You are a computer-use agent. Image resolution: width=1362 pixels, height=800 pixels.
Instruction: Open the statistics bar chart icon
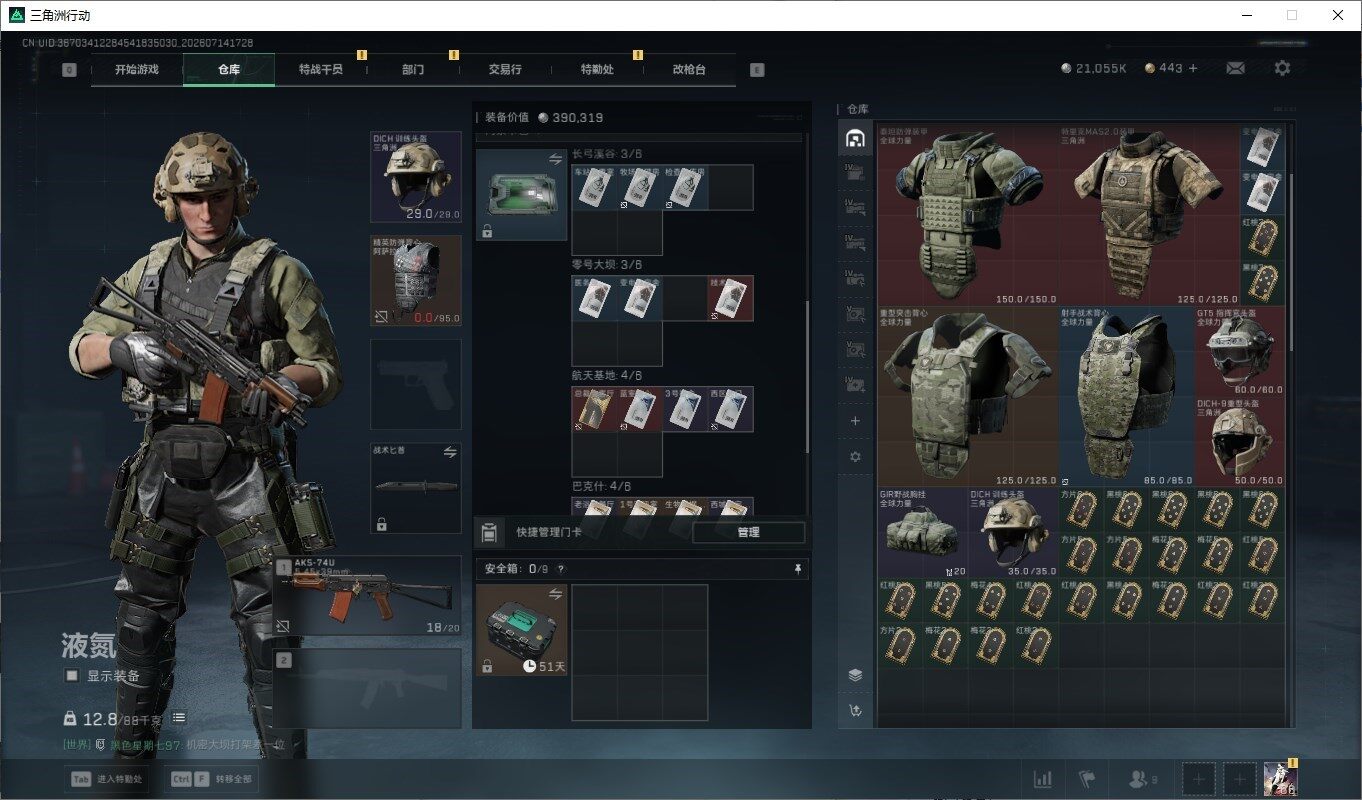click(1042, 778)
